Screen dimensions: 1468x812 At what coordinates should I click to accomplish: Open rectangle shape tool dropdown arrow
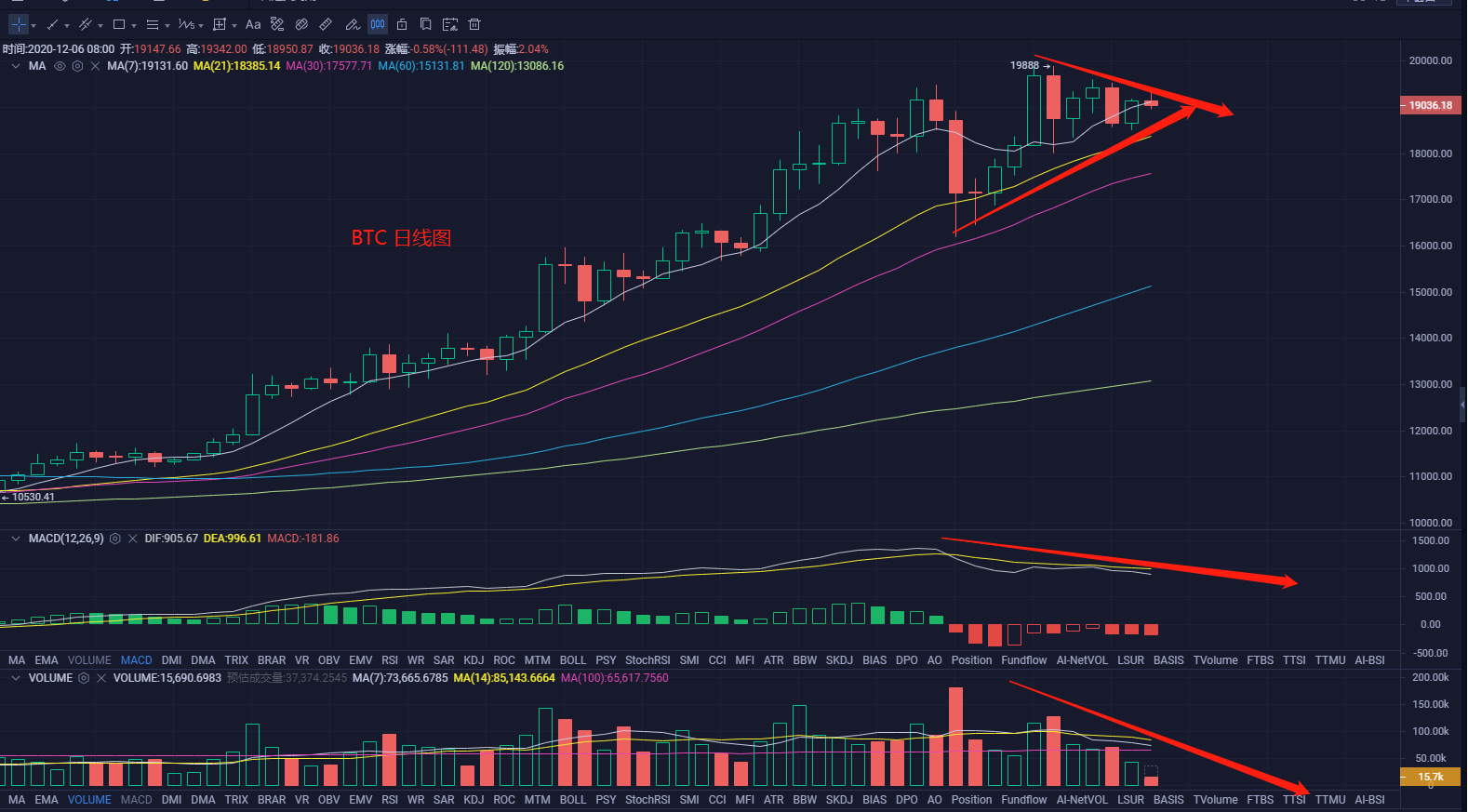pos(134,26)
